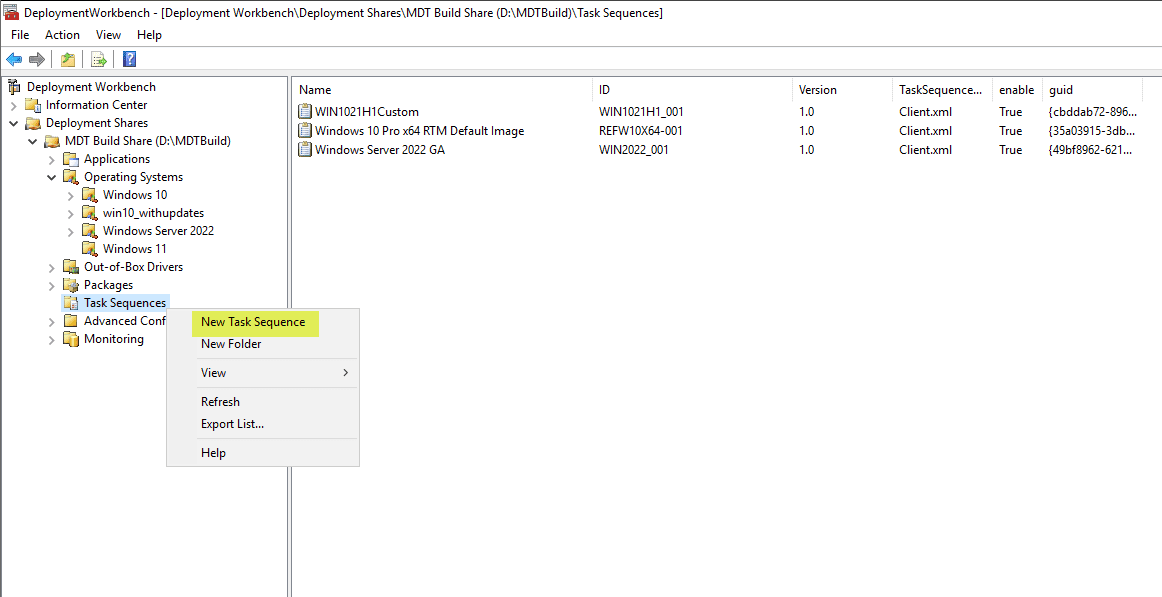Select the Applications node in the tree
This screenshot has height=597, width=1162.
[114, 158]
